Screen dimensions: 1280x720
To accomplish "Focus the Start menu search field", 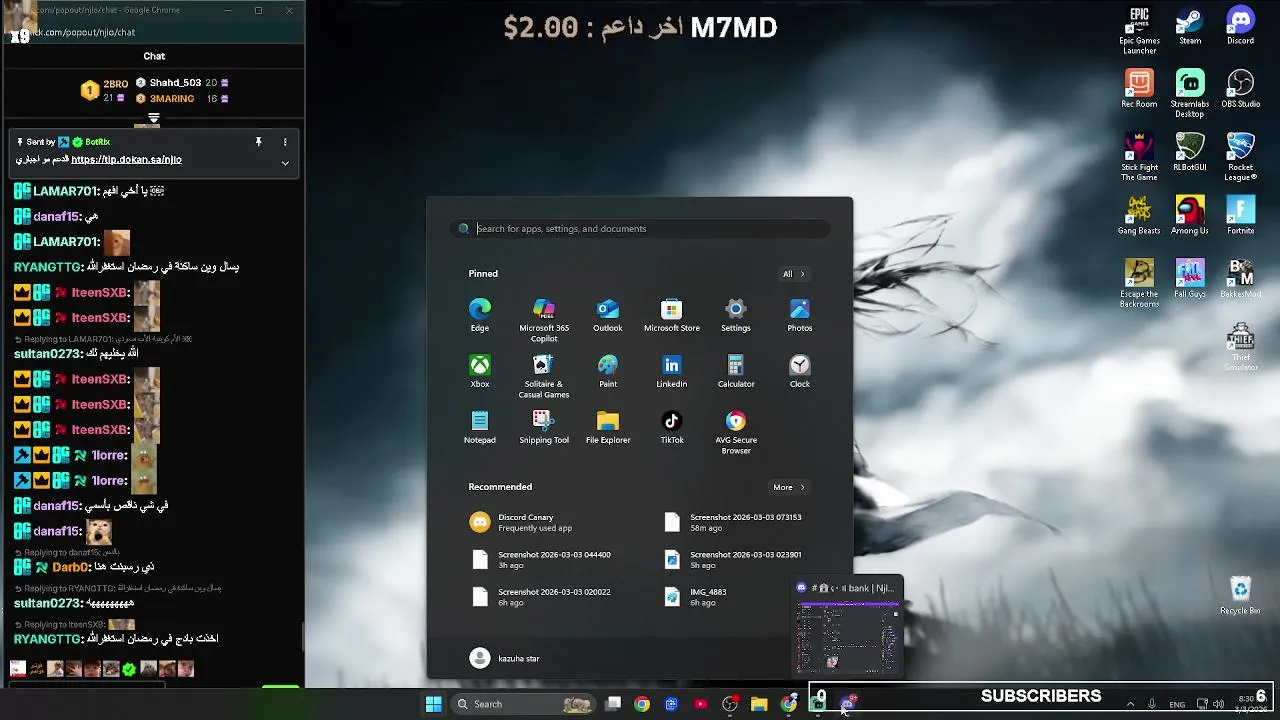I will (640, 228).
